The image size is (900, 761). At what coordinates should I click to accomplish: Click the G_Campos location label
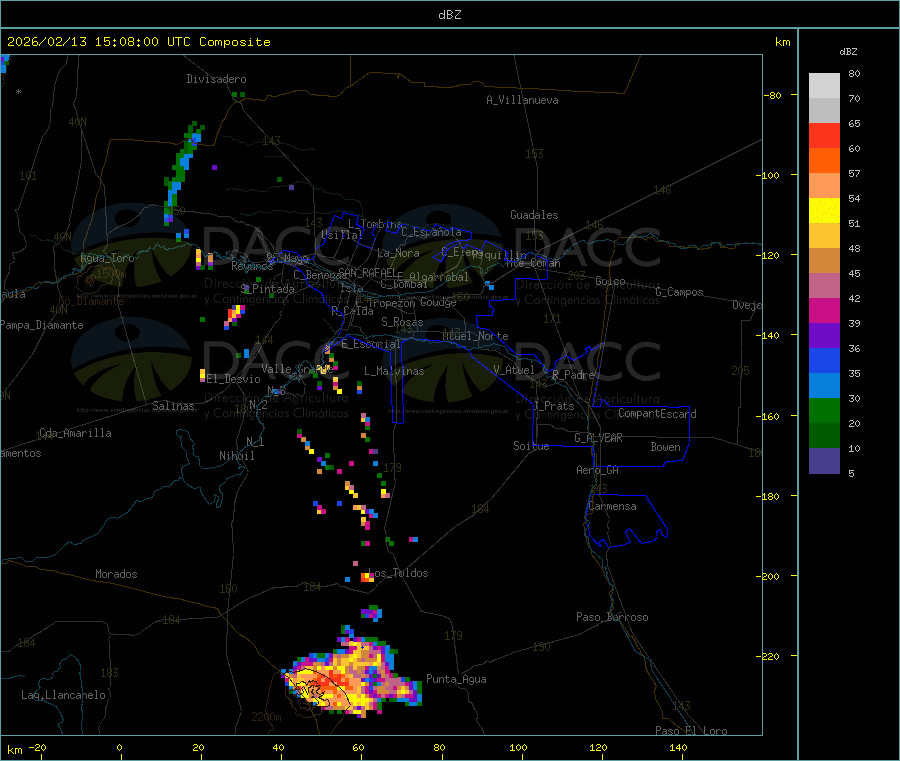click(x=679, y=292)
